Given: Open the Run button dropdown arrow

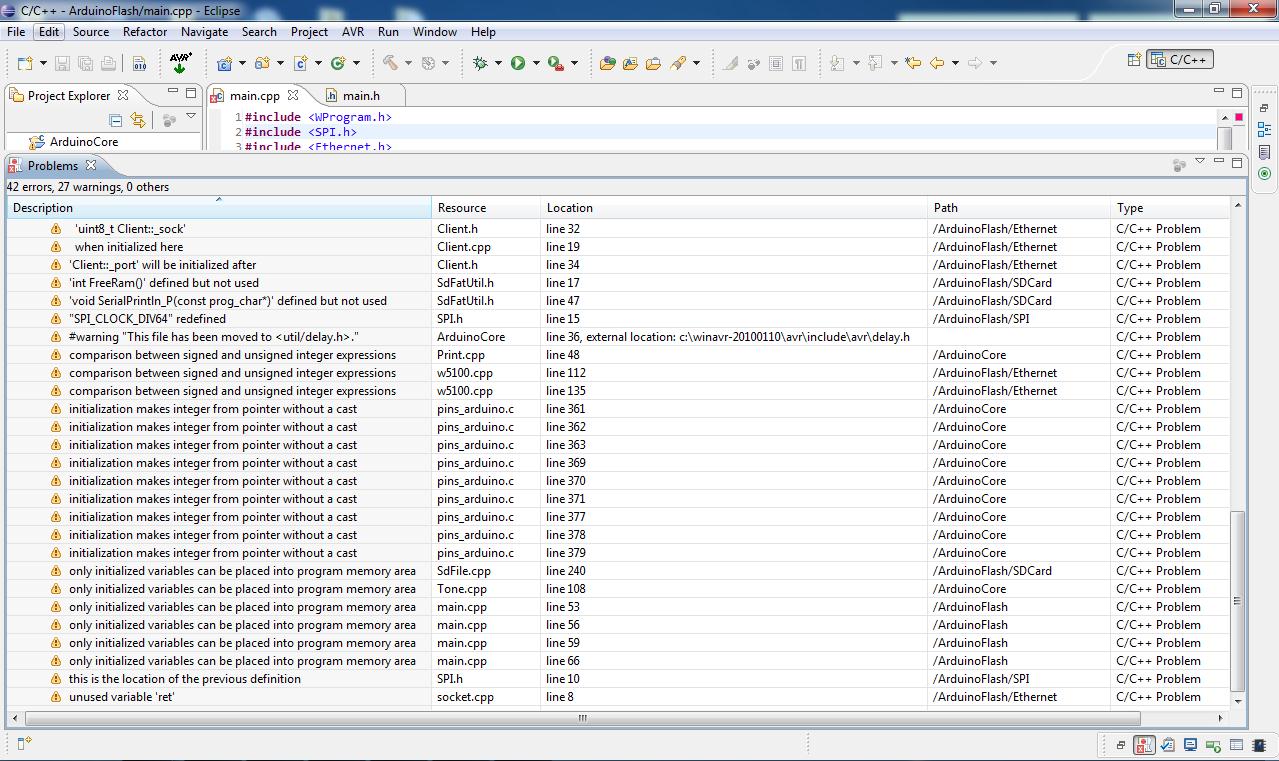Looking at the screenshot, I should pyautogui.click(x=536, y=63).
